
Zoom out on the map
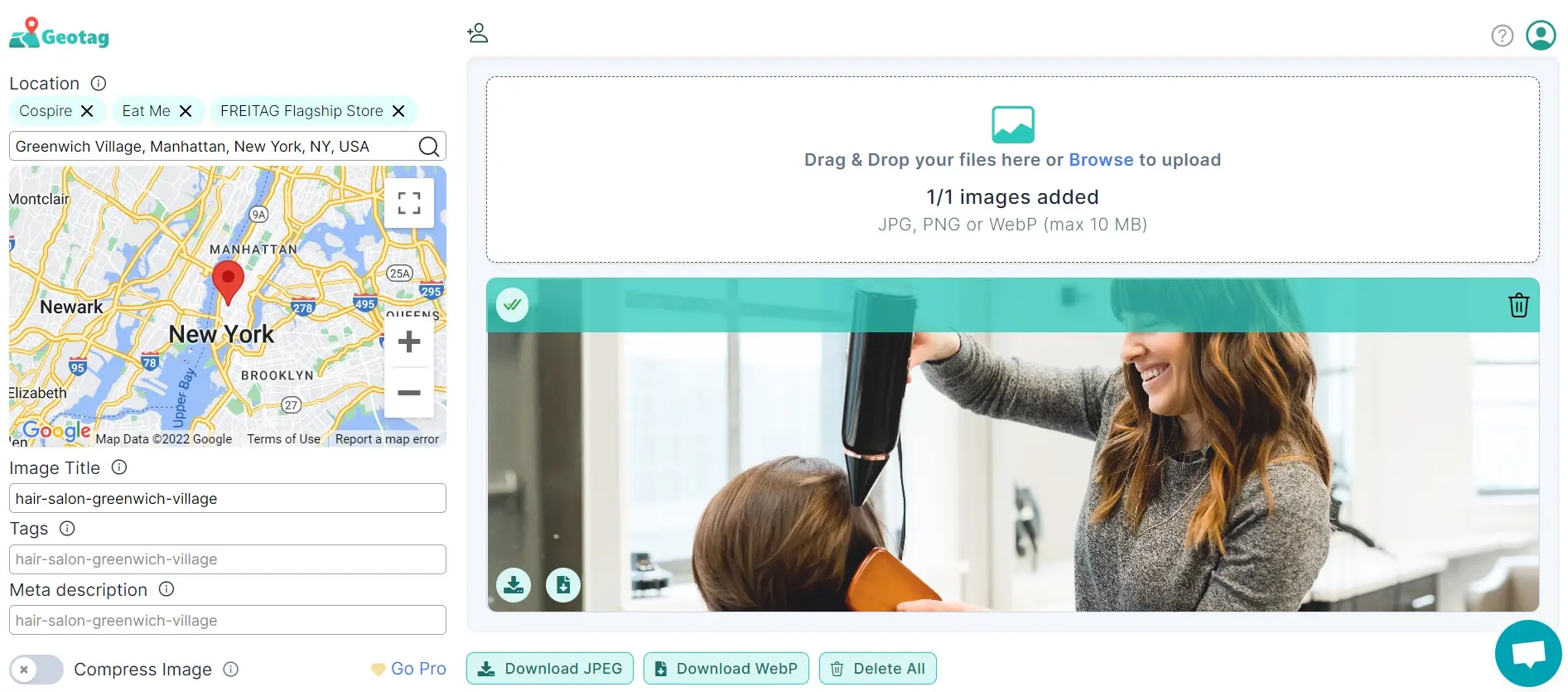(409, 393)
